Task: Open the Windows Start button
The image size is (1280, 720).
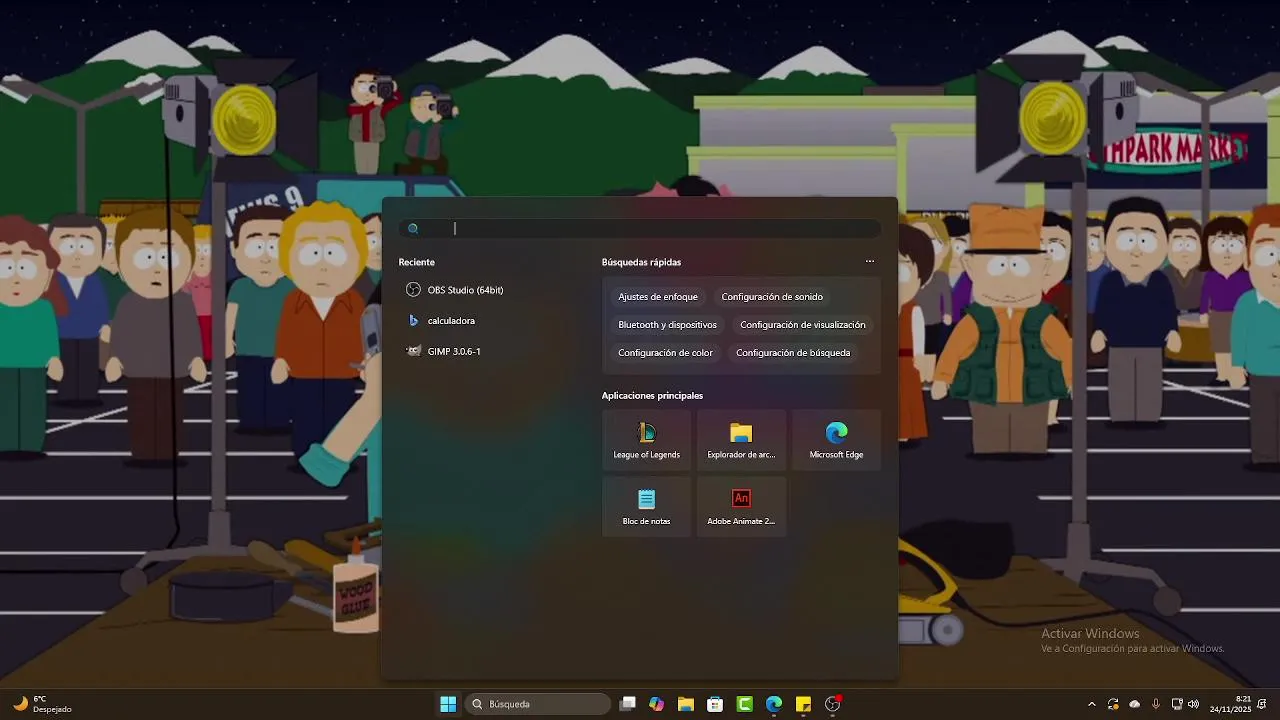Action: point(448,704)
